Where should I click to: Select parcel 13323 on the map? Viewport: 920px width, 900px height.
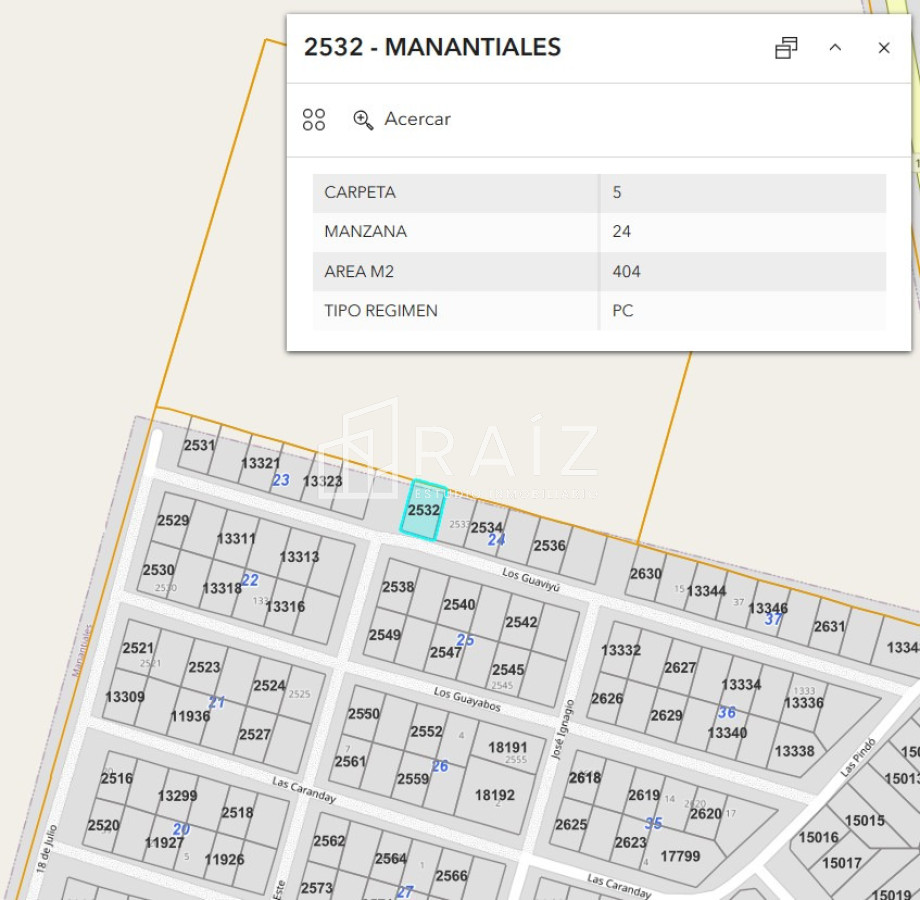pyautogui.click(x=322, y=481)
